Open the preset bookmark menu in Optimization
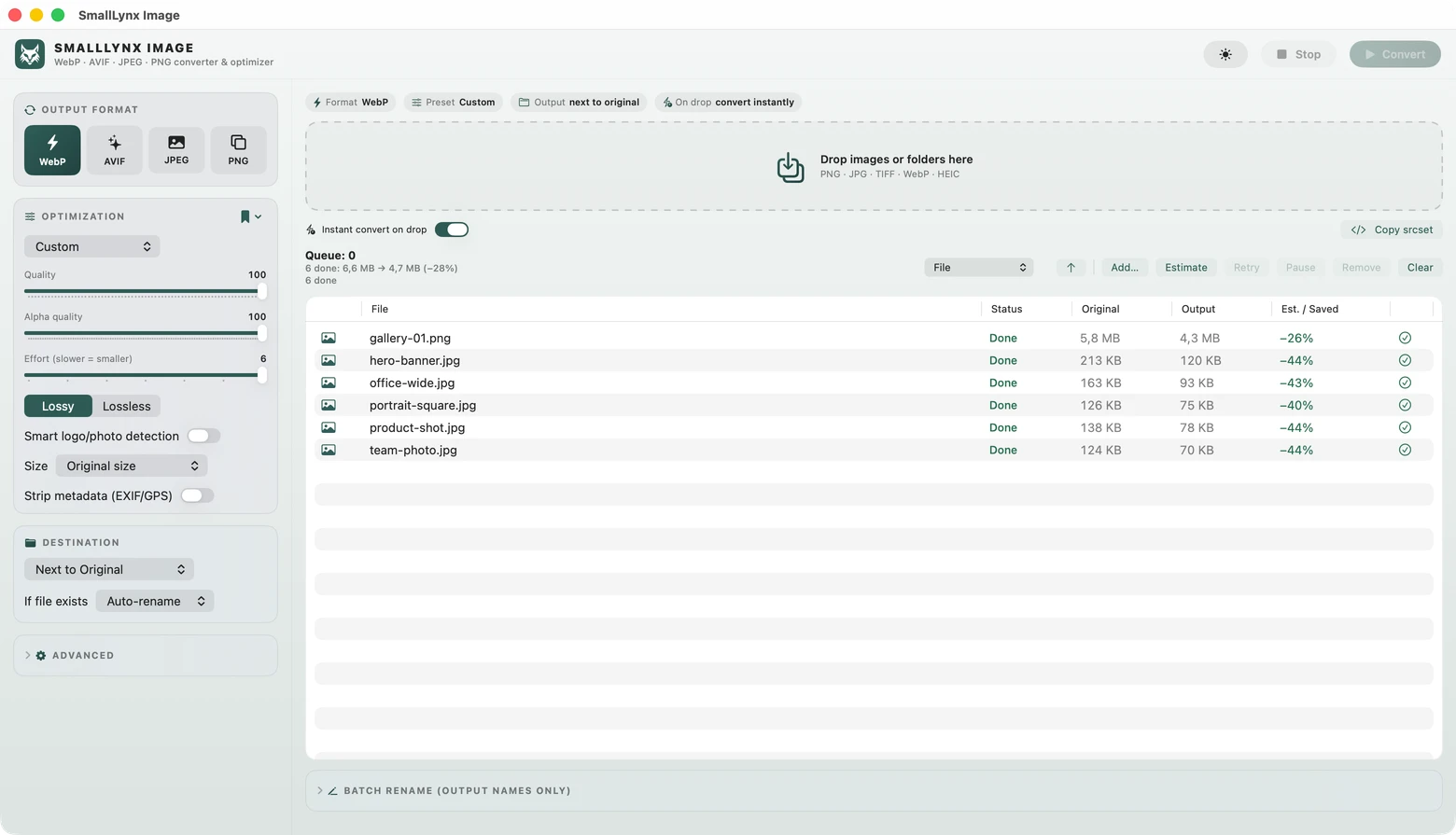Image resolution: width=1456 pixels, height=835 pixels. [250, 216]
